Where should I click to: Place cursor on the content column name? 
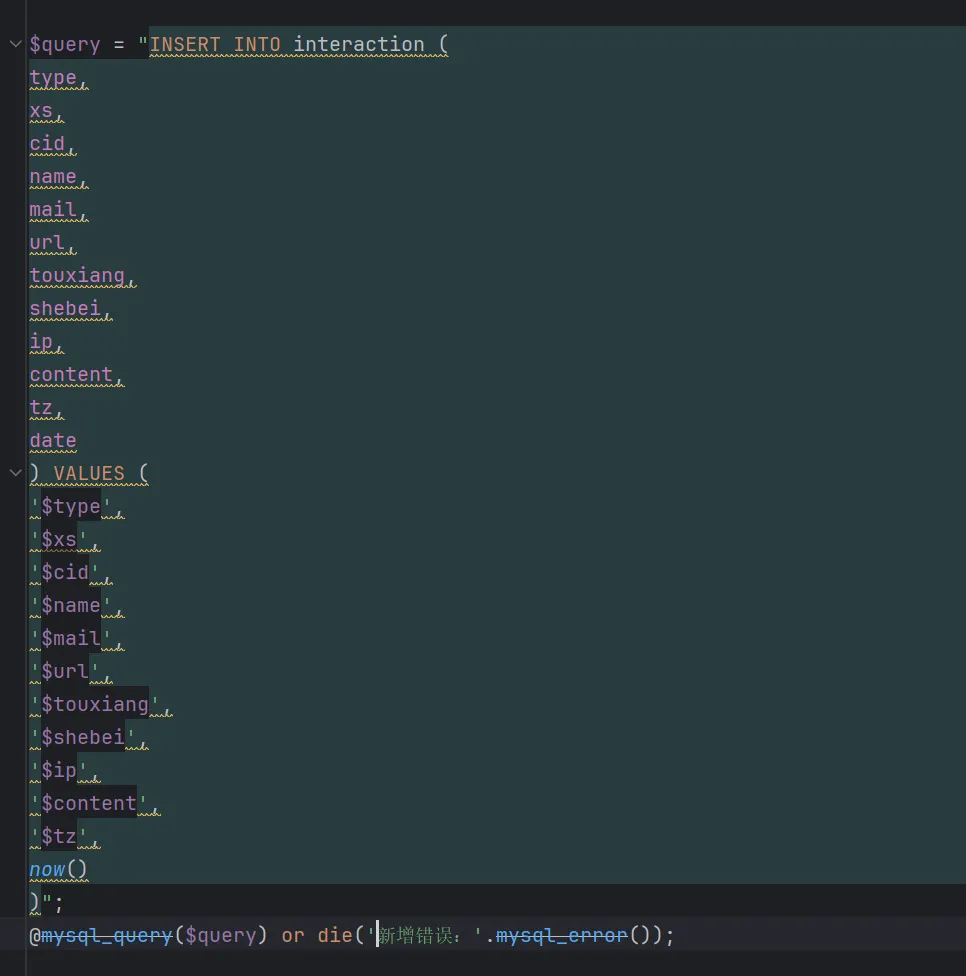tap(71, 374)
